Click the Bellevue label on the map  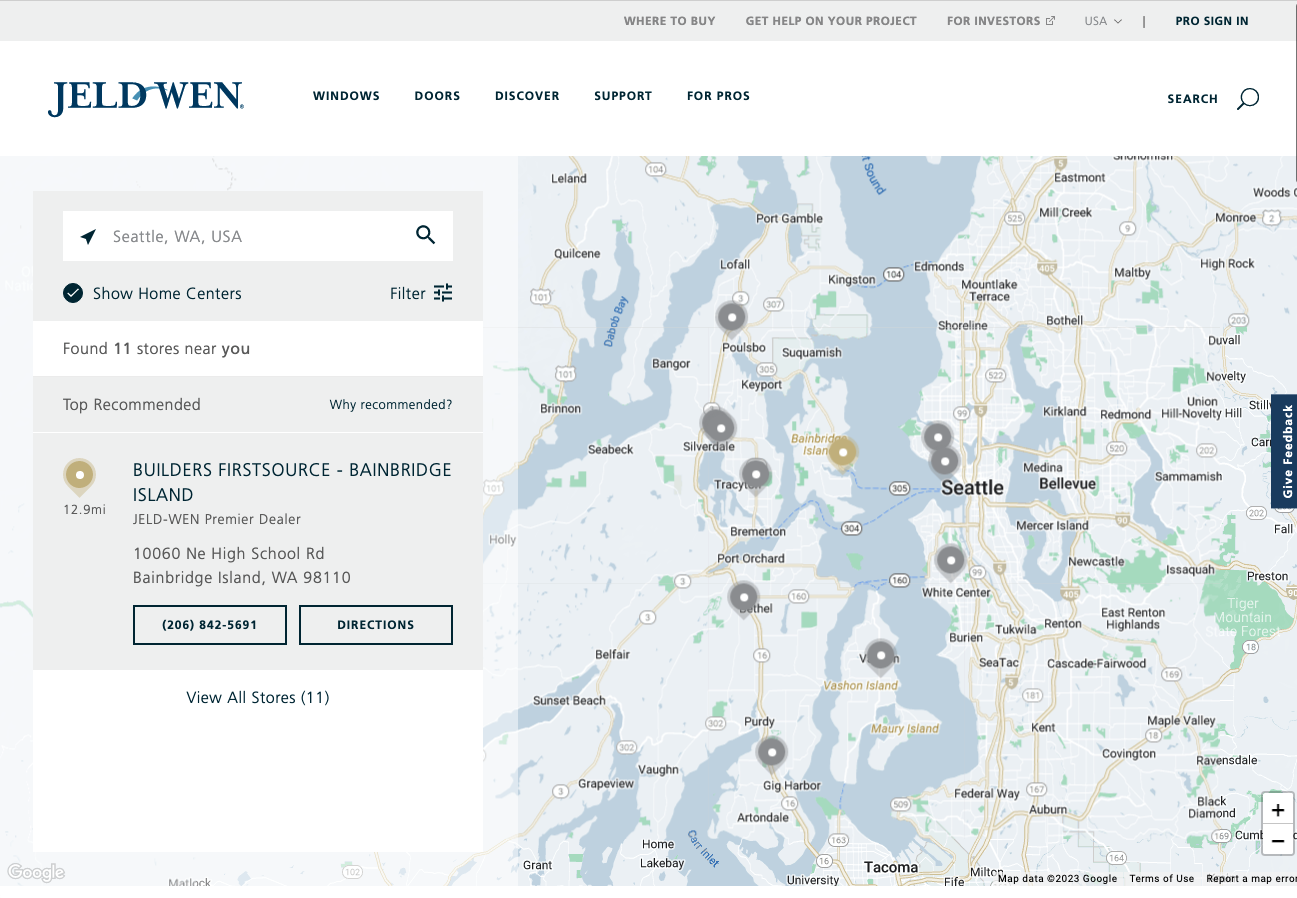click(1068, 484)
